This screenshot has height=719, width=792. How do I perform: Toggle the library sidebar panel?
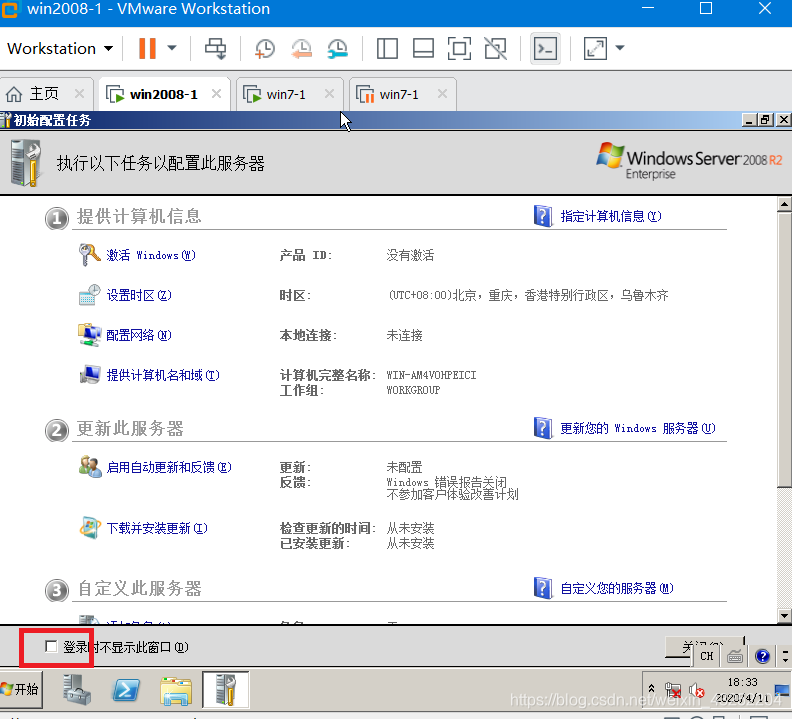[387, 49]
